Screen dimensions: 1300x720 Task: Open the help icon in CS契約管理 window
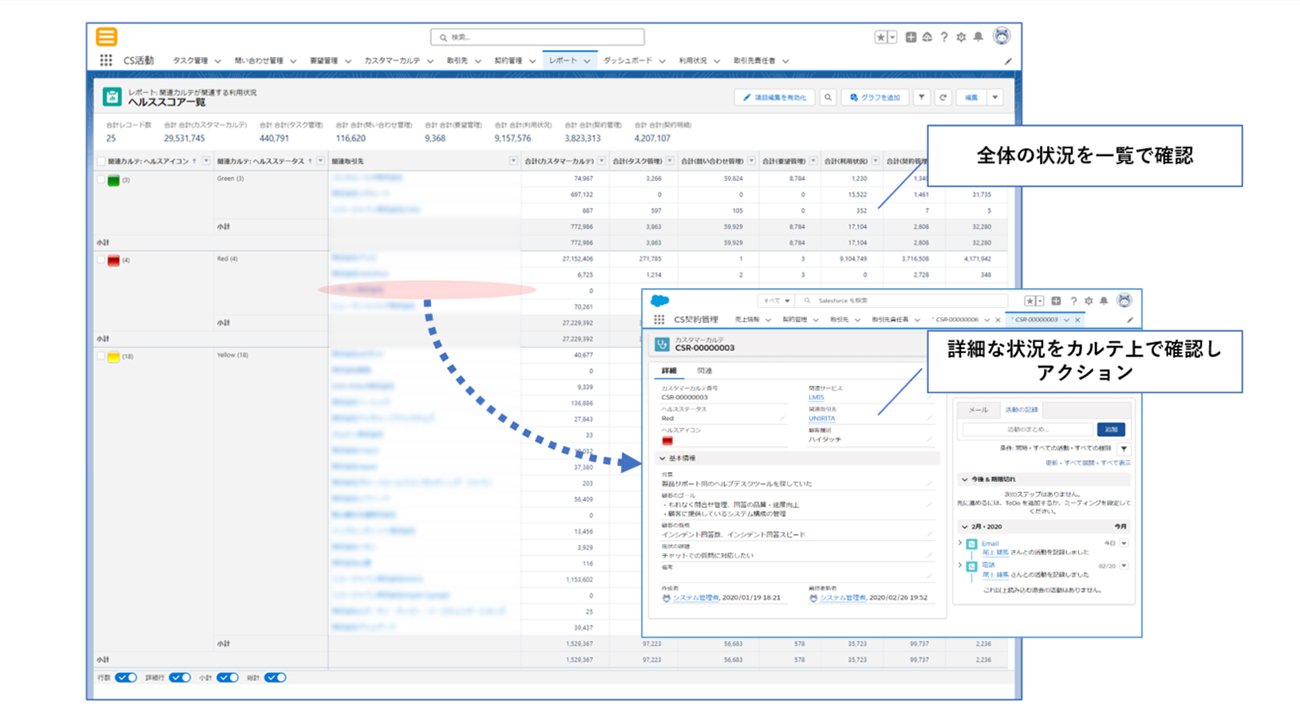tap(1075, 300)
